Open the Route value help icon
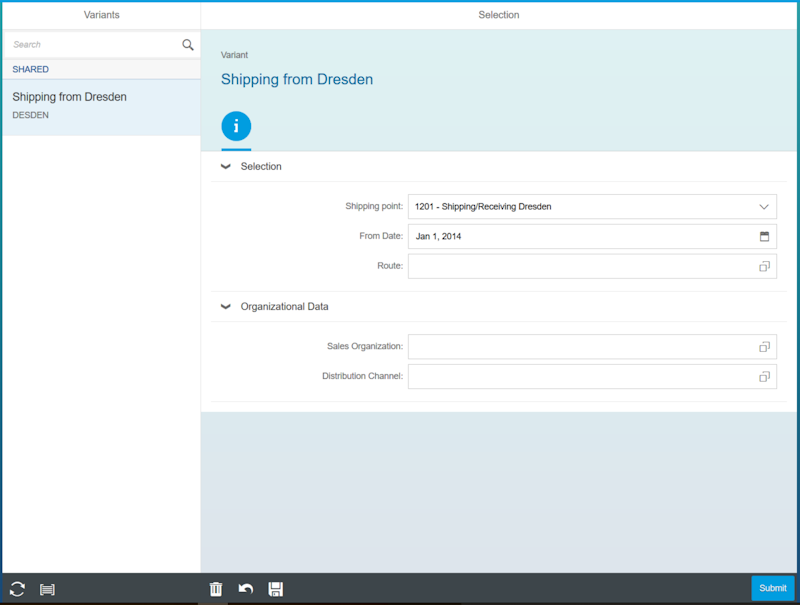 point(764,267)
